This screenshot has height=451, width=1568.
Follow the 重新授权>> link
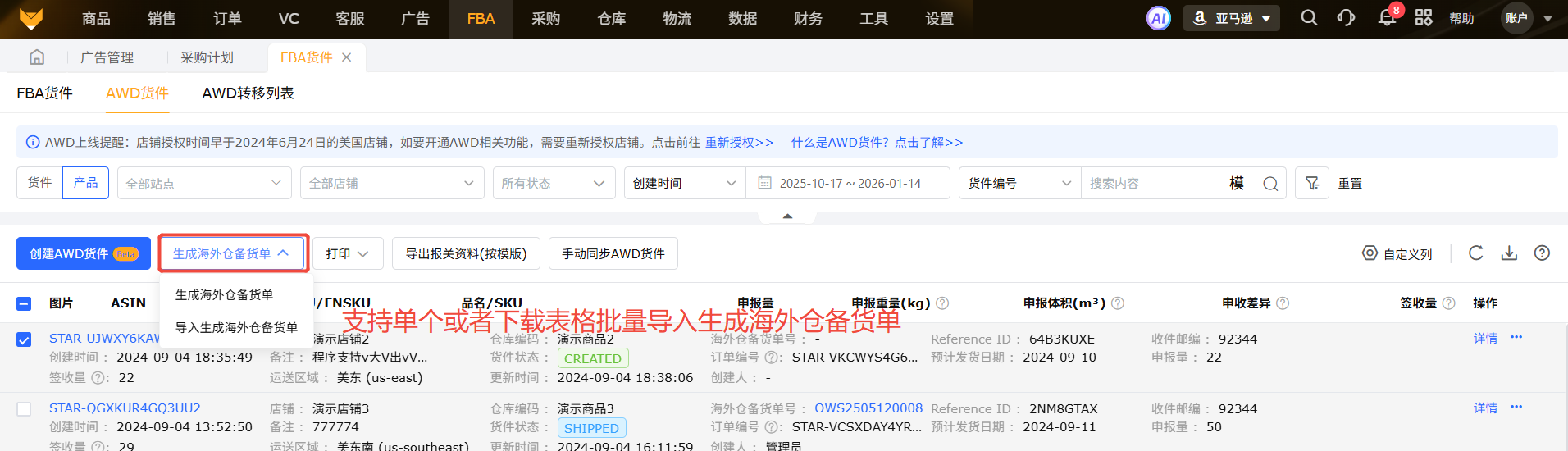pos(739,142)
